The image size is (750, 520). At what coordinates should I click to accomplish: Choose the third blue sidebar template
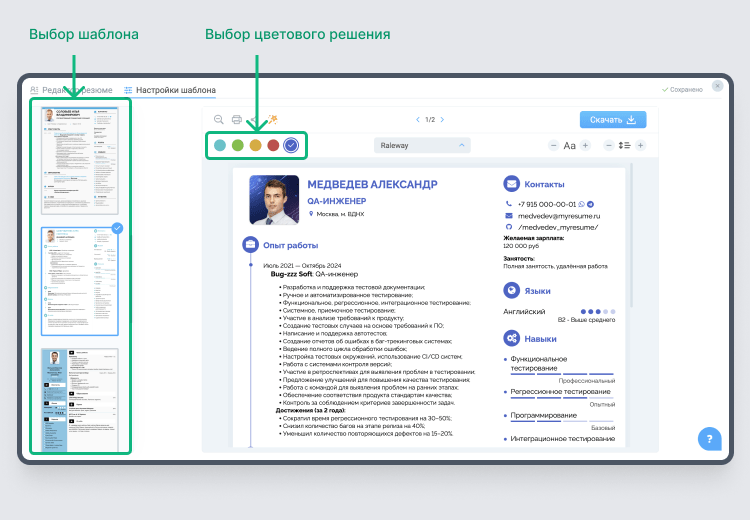(x=79, y=399)
